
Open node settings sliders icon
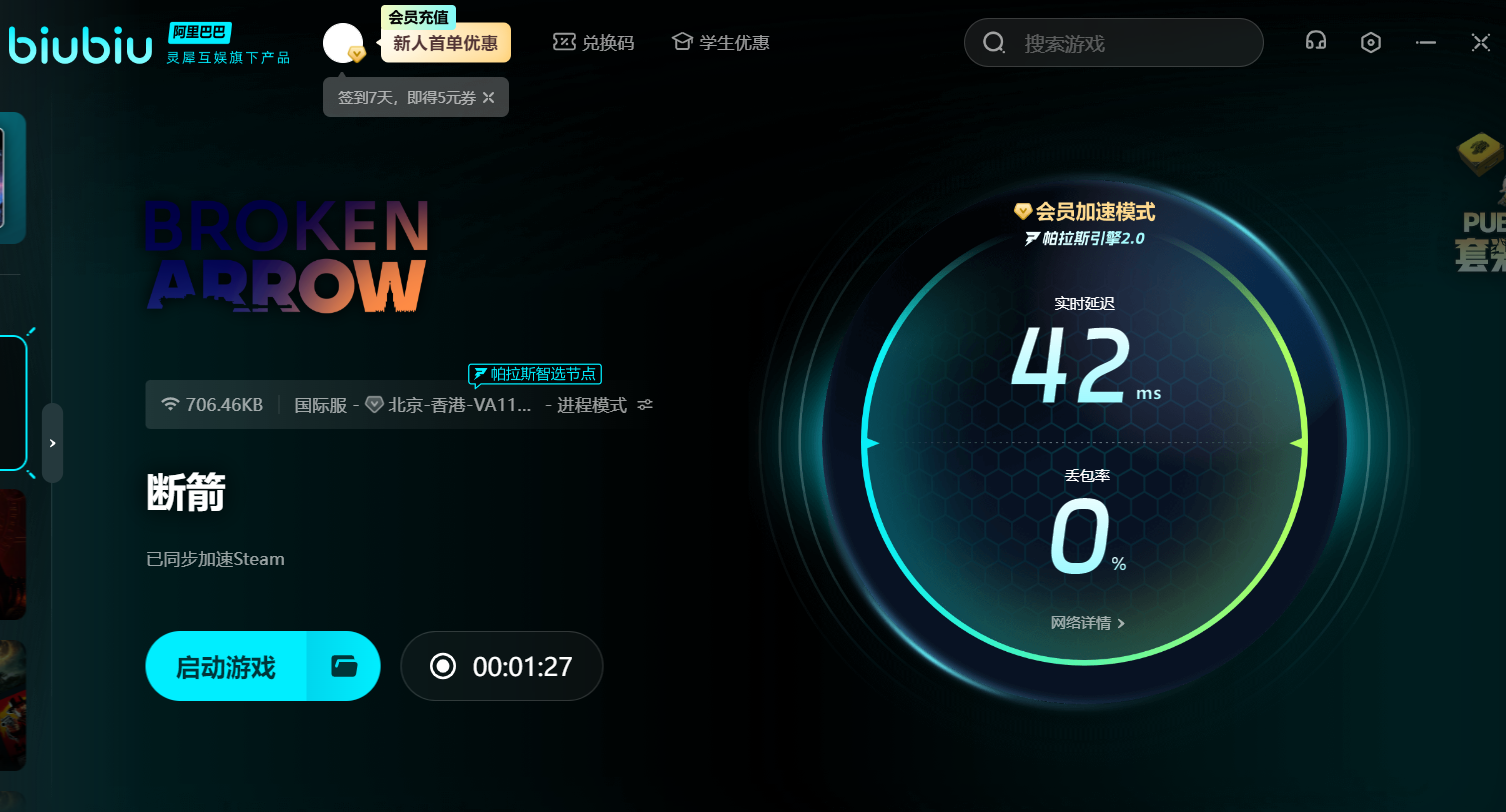coord(645,405)
